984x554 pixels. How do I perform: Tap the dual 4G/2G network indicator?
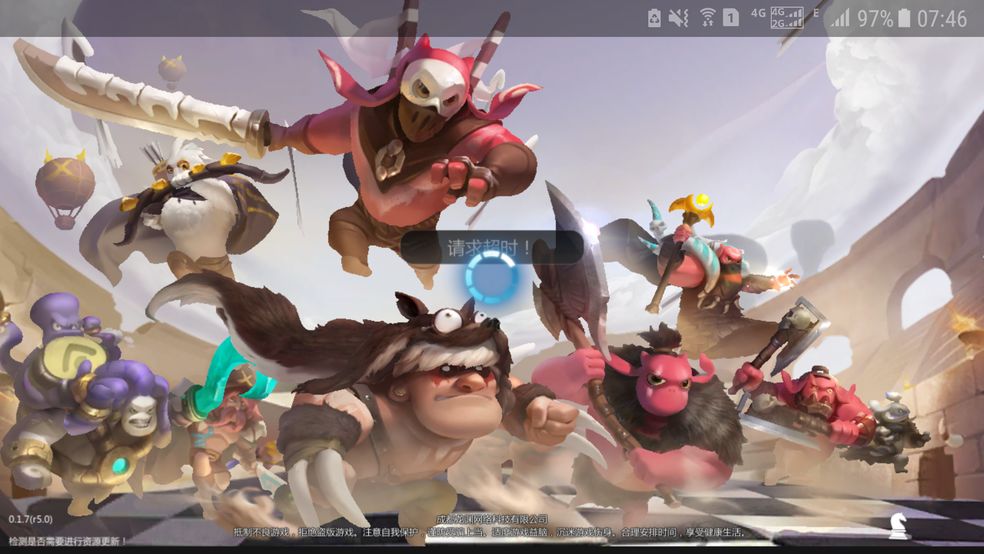pyautogui.click(x=786, y=18)
